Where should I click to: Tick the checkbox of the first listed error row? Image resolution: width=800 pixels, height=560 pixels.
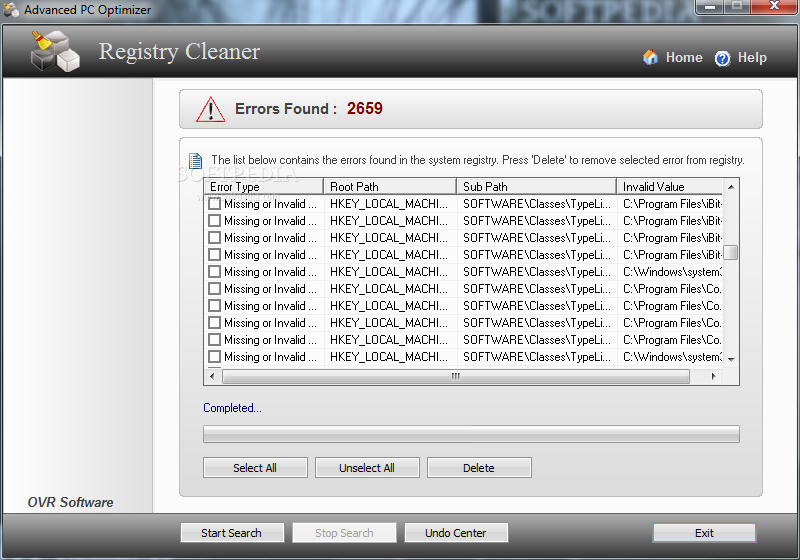[215, 203]
